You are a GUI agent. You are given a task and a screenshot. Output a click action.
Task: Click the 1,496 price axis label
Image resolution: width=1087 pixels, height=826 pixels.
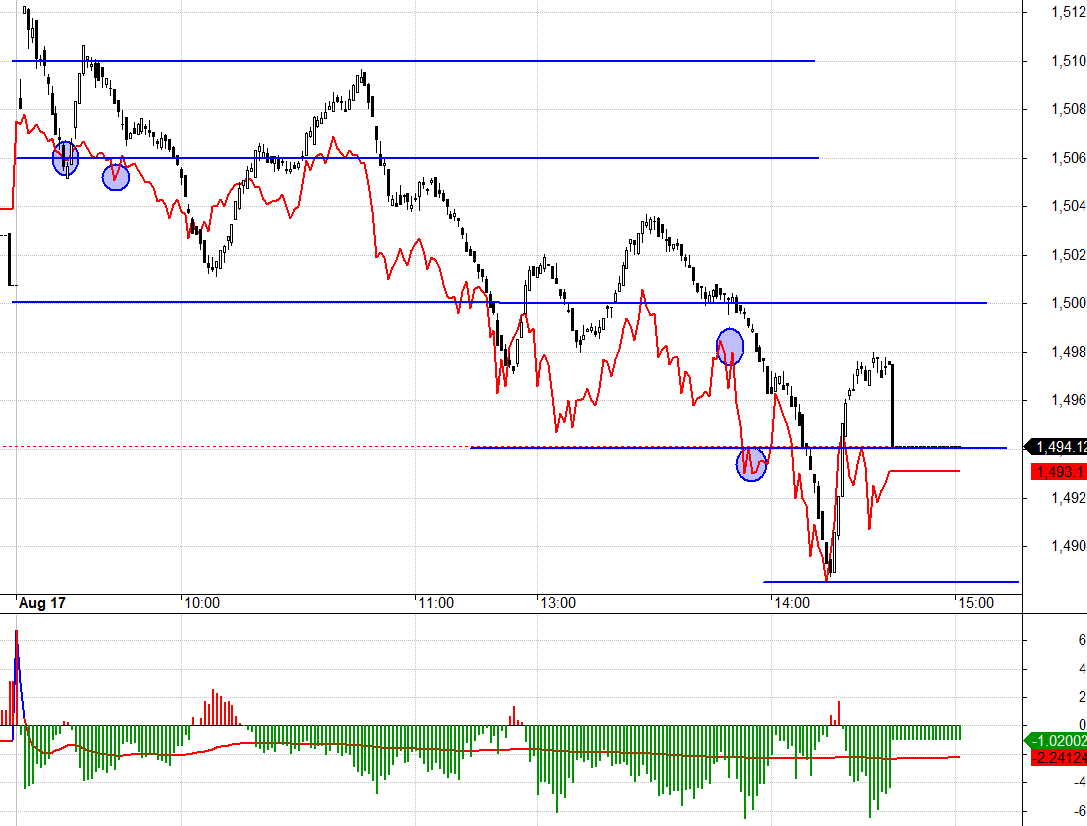[x=1068, y=400]
